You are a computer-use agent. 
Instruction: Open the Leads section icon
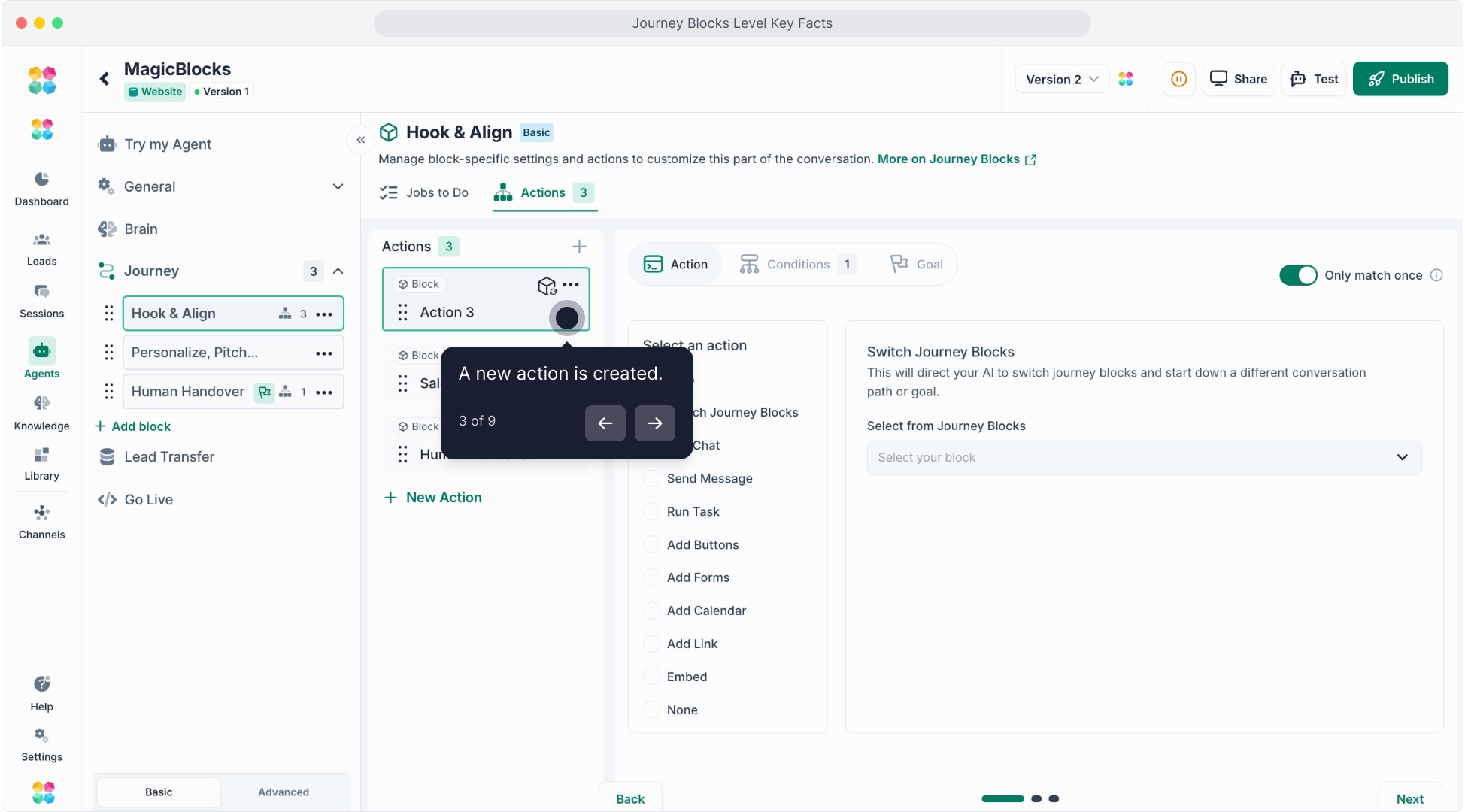(41, 249)
